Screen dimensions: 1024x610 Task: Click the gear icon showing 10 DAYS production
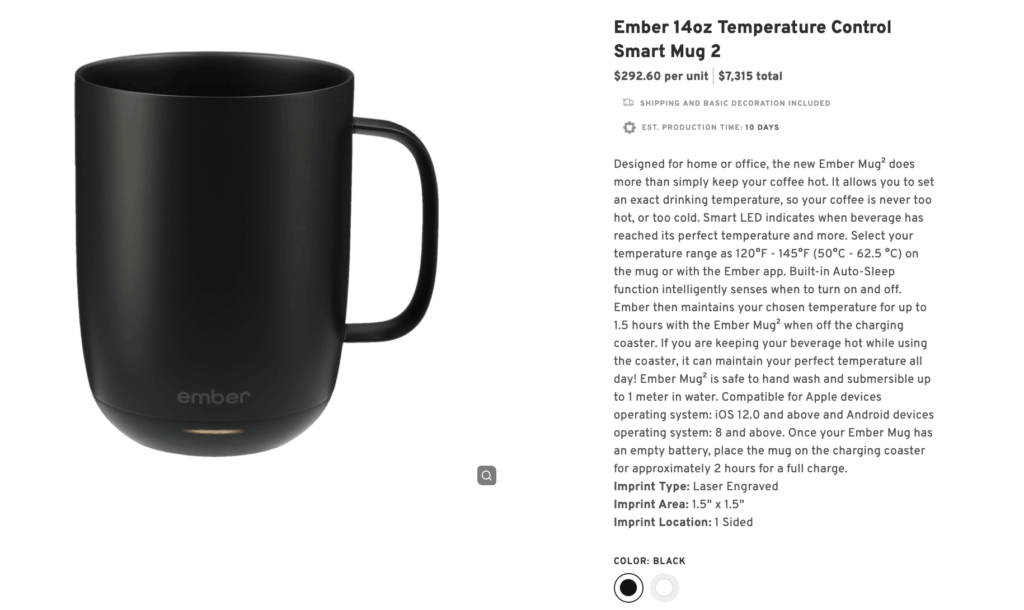628,127
